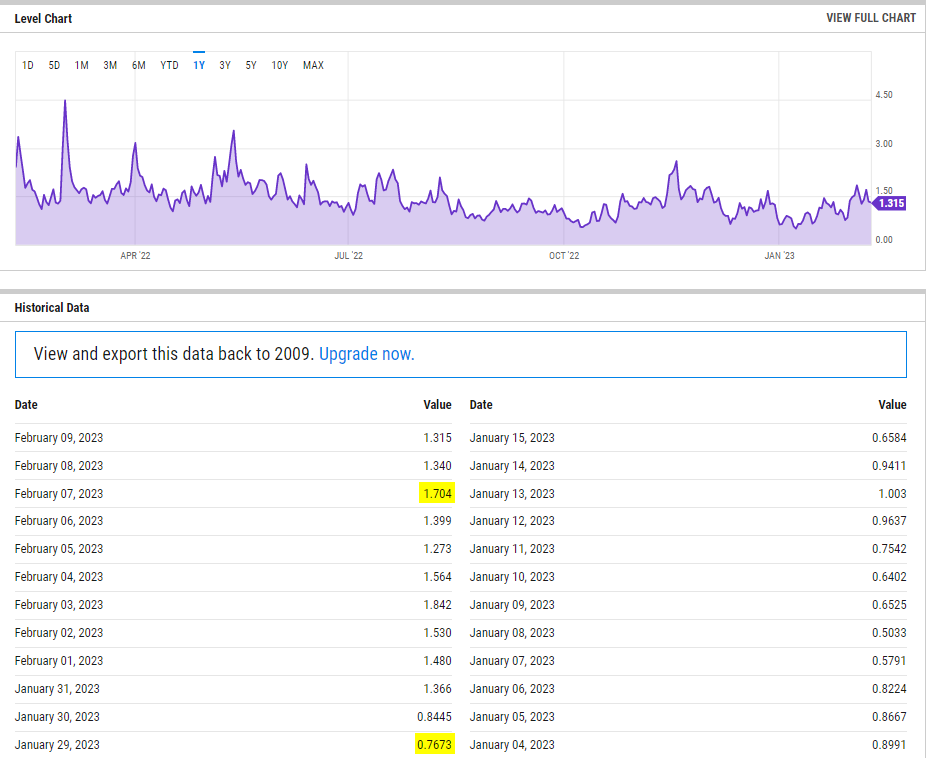Click the January 13, 2023 date cell
926x758 pixels.
(512, 493)
